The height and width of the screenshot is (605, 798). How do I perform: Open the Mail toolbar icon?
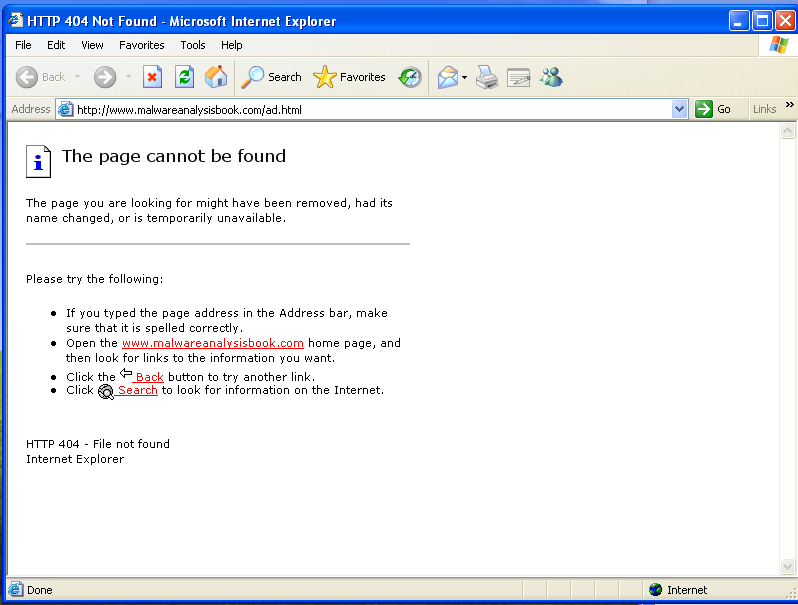[447, 77]
